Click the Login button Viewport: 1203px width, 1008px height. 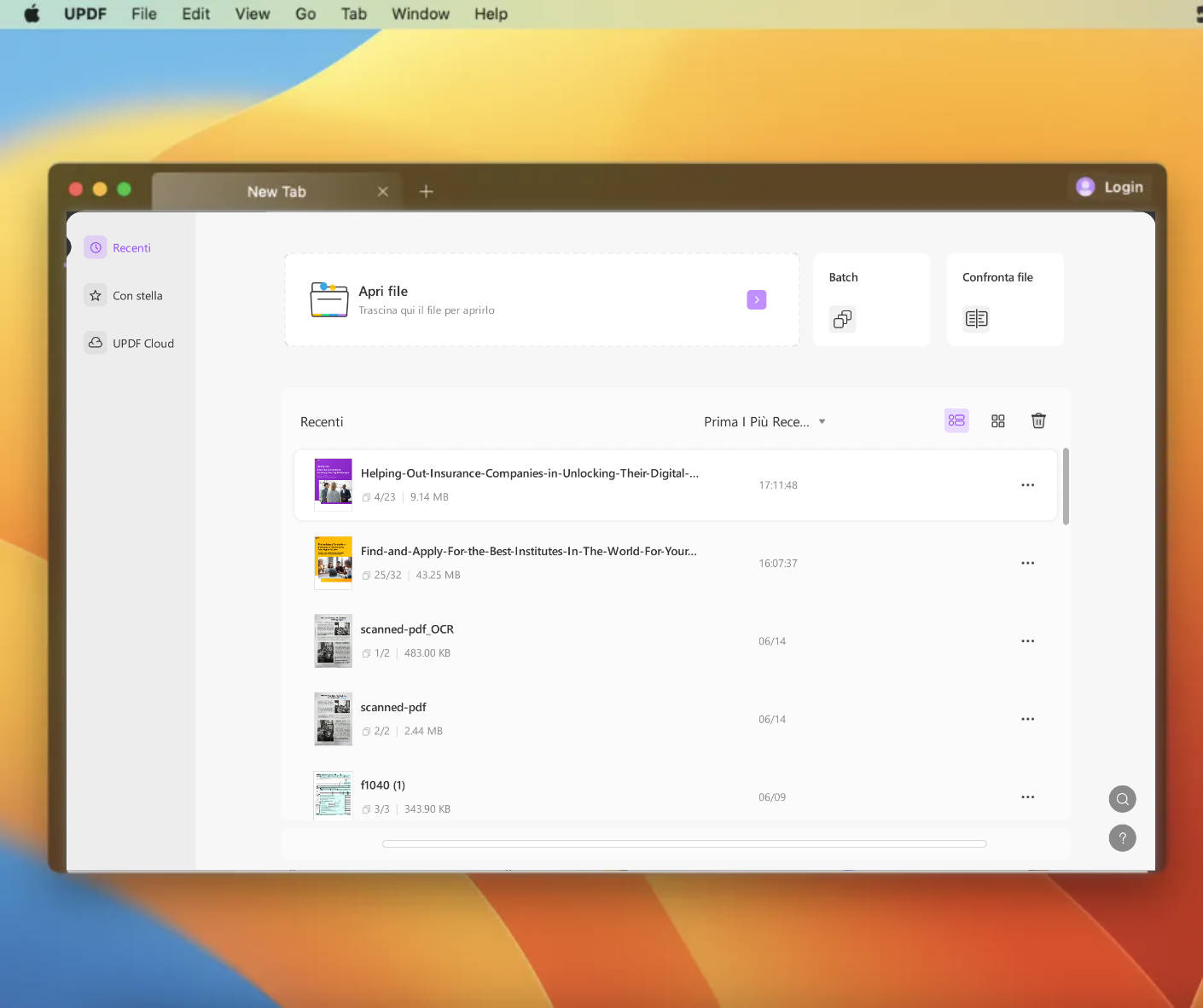click(1109, 187)
